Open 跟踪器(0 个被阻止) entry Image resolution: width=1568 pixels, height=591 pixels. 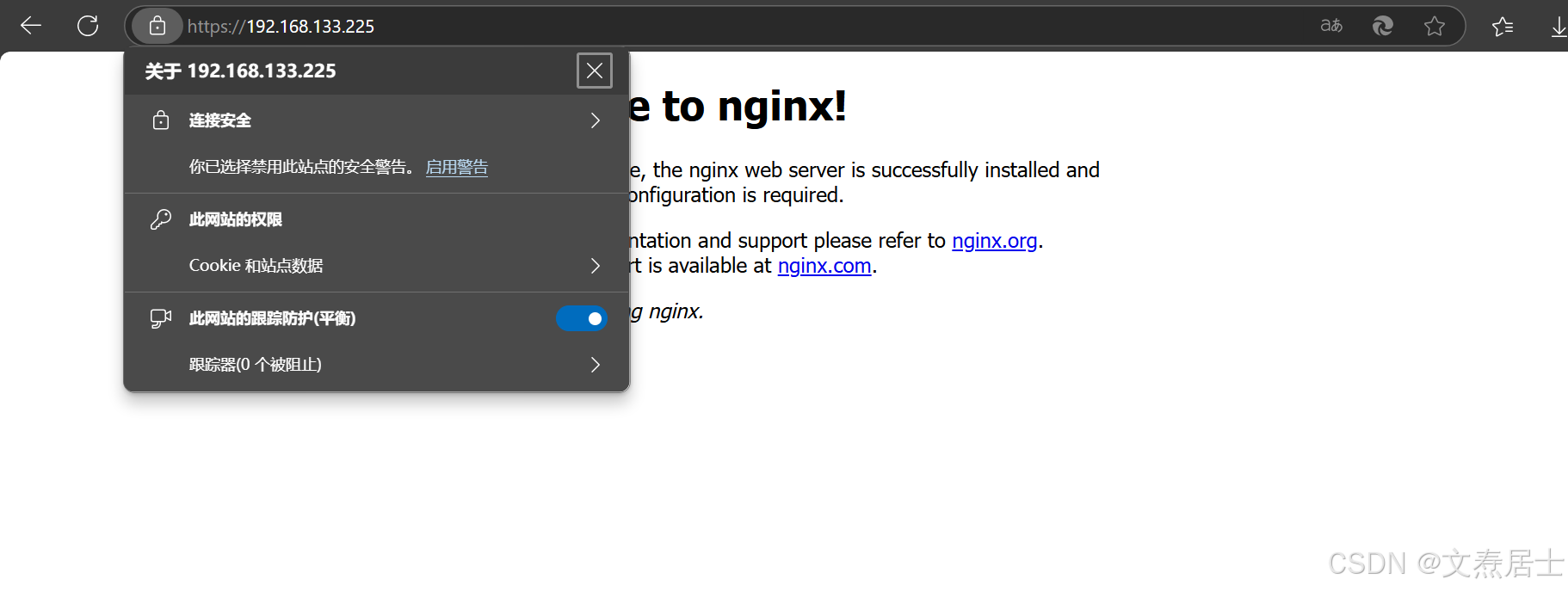(x=377, y=365)
